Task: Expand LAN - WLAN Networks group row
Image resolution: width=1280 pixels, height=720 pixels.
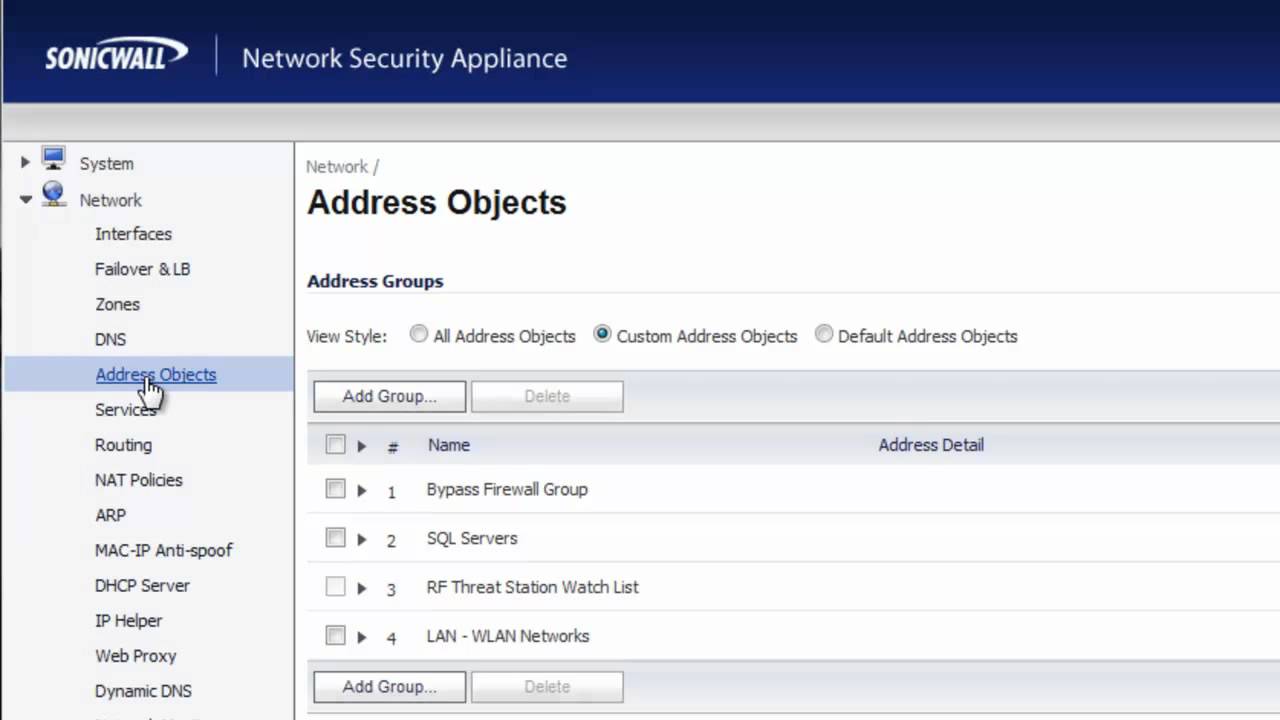Action: click(x=362, y=637)
